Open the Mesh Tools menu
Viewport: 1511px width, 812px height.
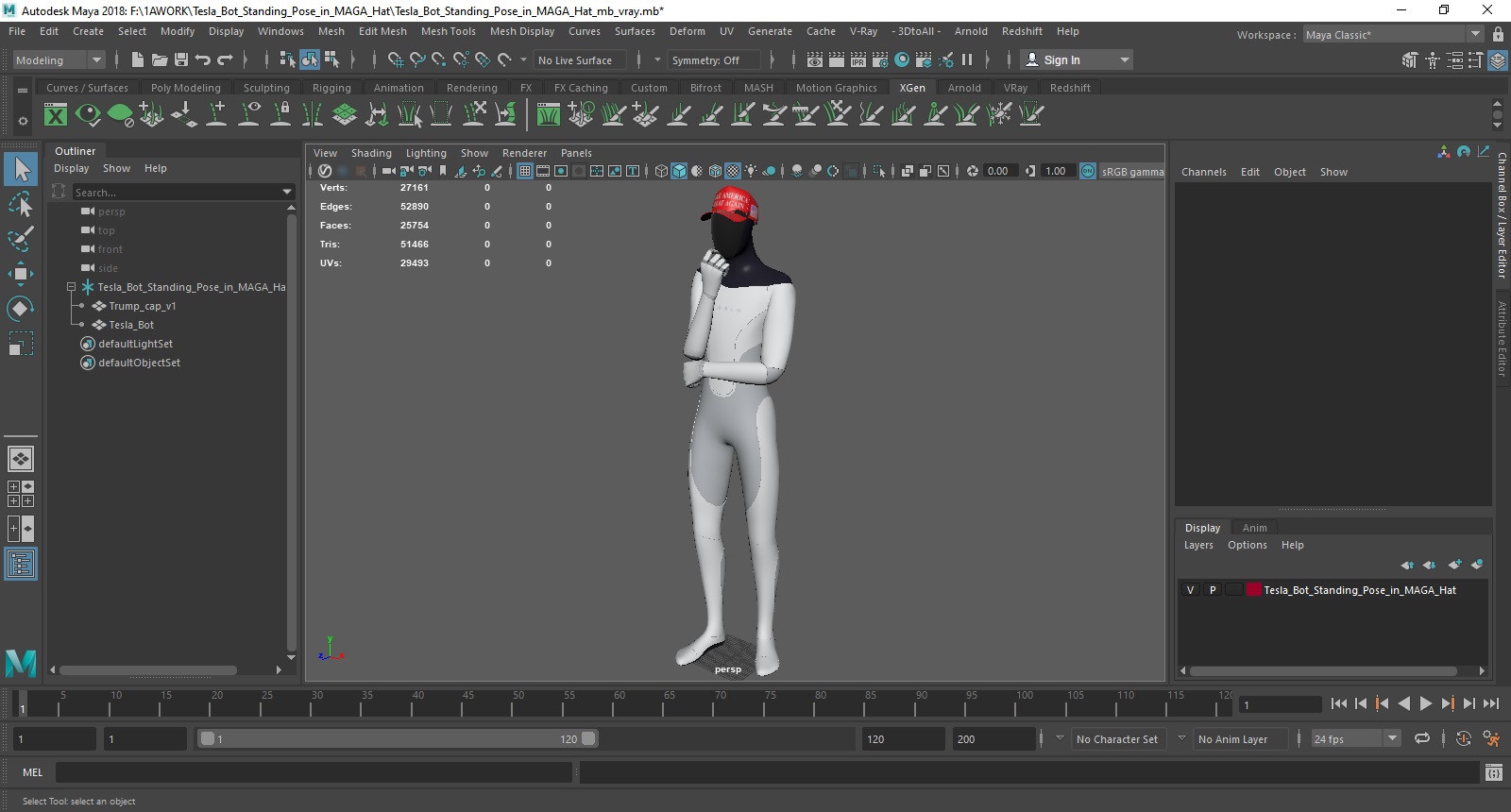449,31
